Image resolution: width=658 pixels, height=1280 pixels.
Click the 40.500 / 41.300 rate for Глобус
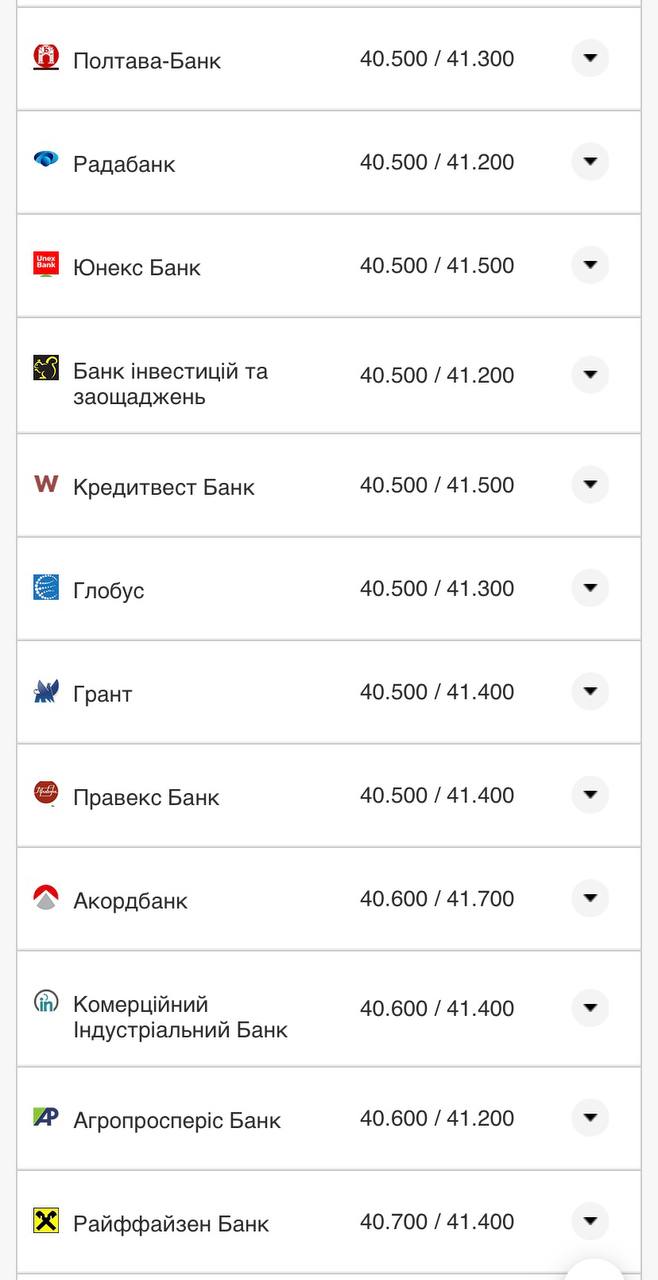tap(437, 588)
